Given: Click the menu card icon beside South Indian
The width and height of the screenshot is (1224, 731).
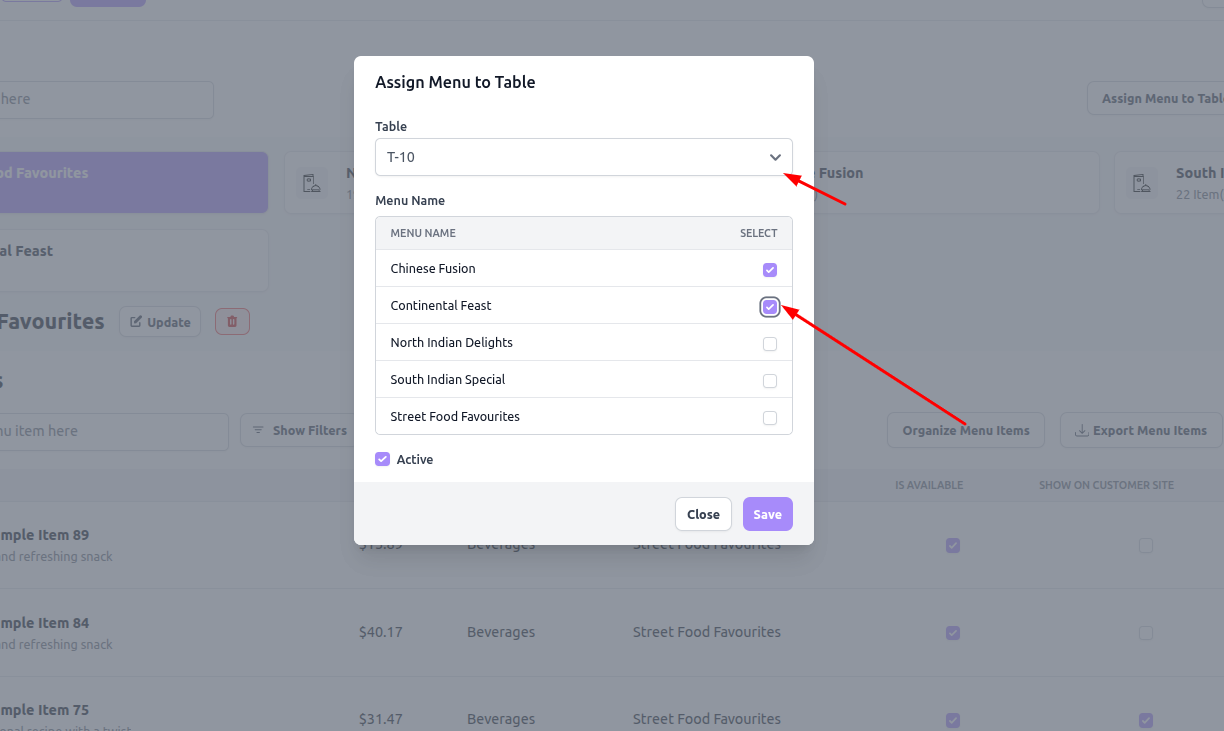Looking at the screenshot, I should pos(1141,182).
